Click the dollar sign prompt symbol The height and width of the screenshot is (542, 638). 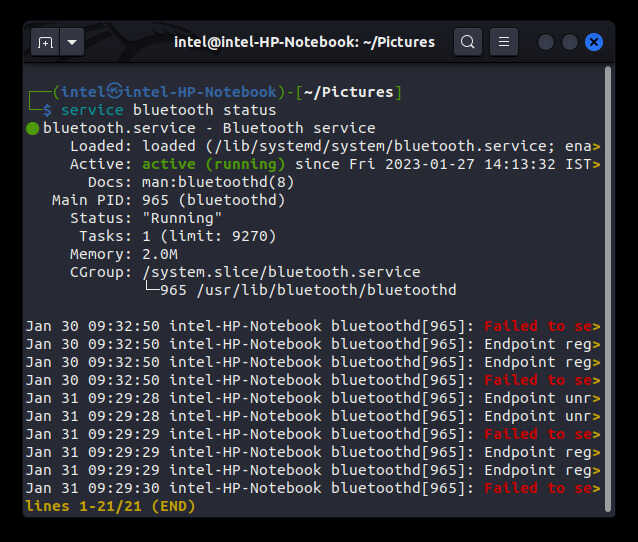click(x=46, y=110)
